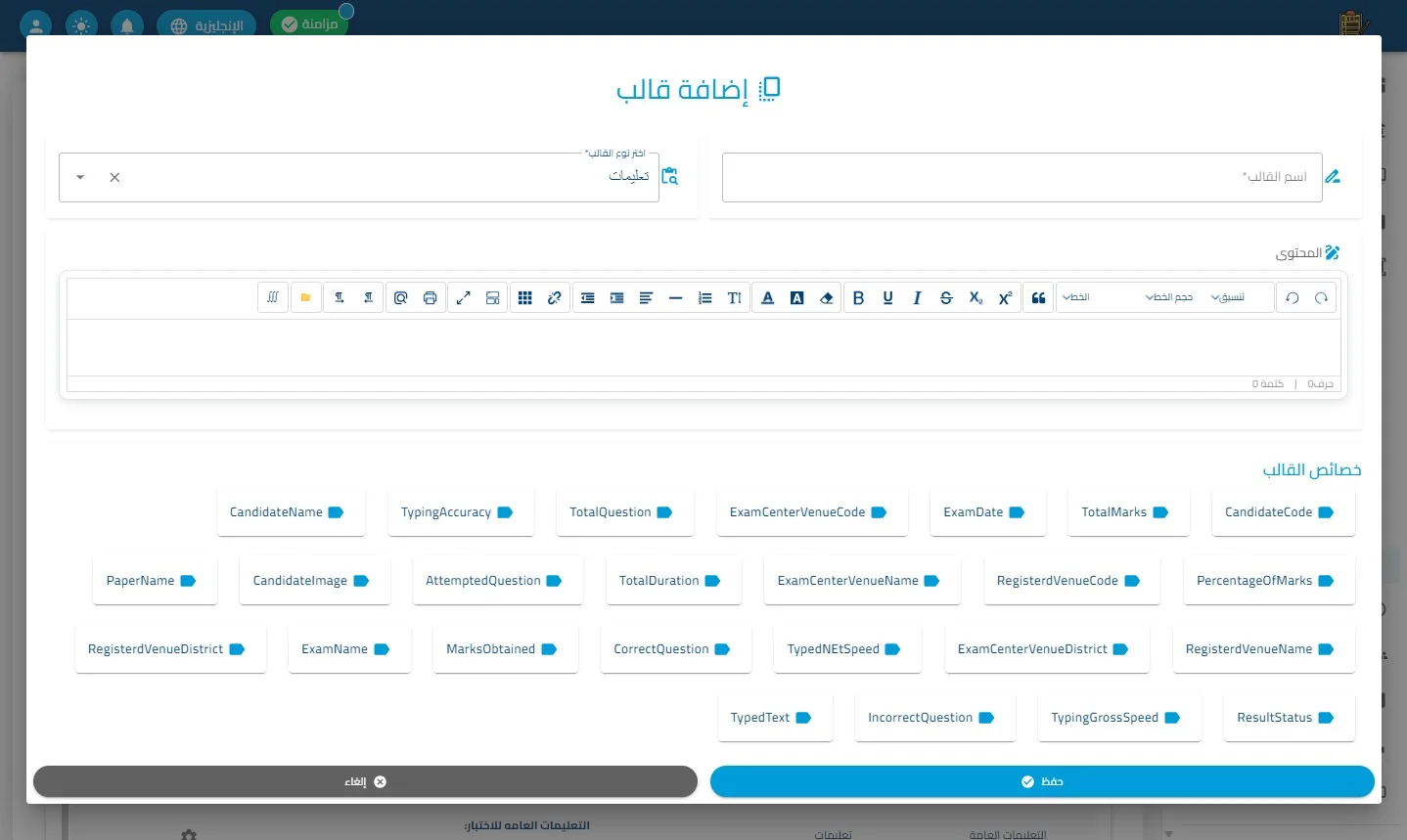This screenshot has height=840, width=1407.
Task: Clear formatting with the eraser tool
Action: 827,297
